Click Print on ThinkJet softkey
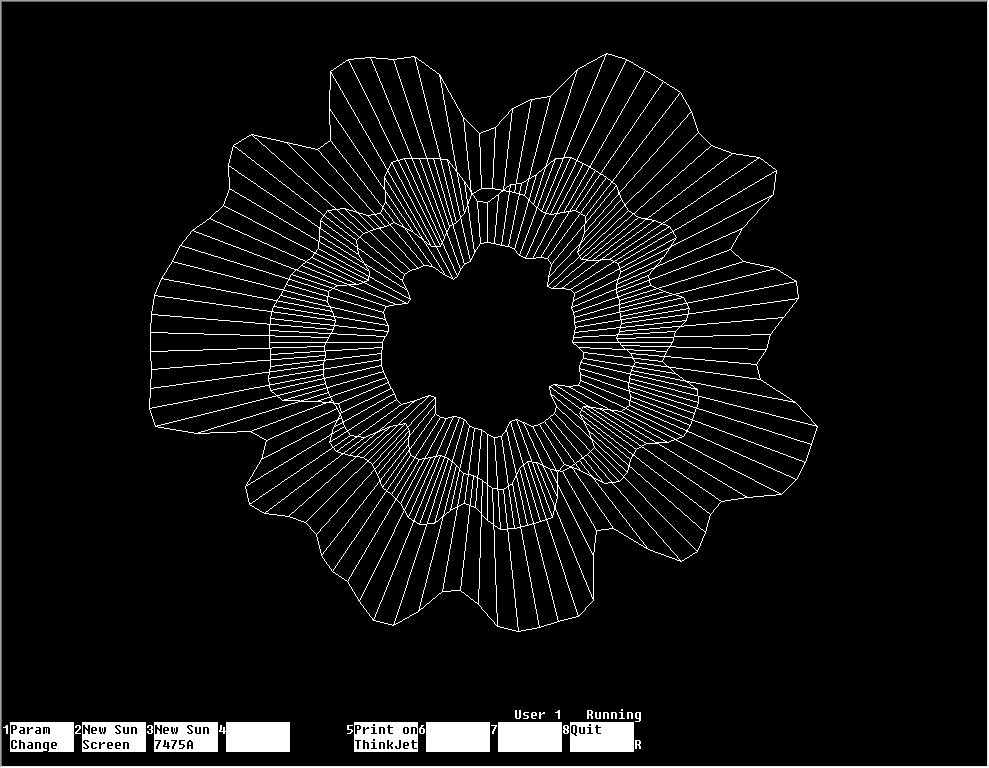 click(x=386, y=737)
